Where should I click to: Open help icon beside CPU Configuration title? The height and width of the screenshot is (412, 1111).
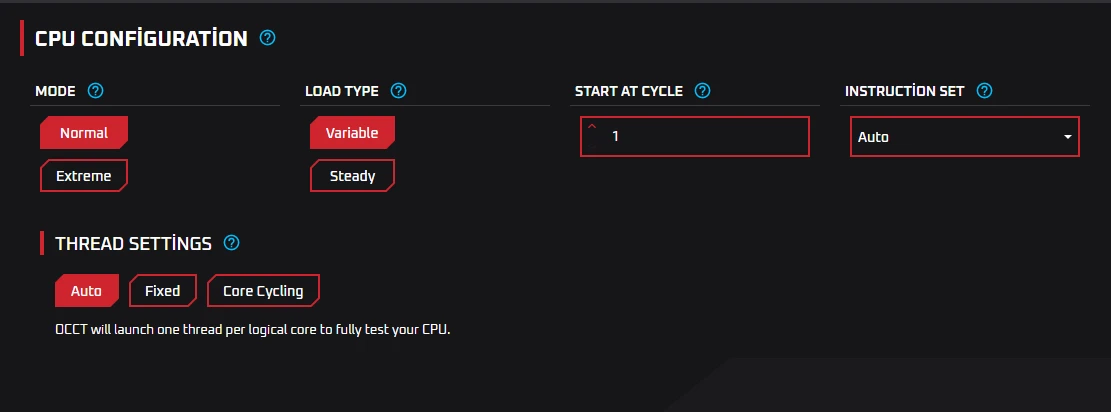[x=267, y=38]
